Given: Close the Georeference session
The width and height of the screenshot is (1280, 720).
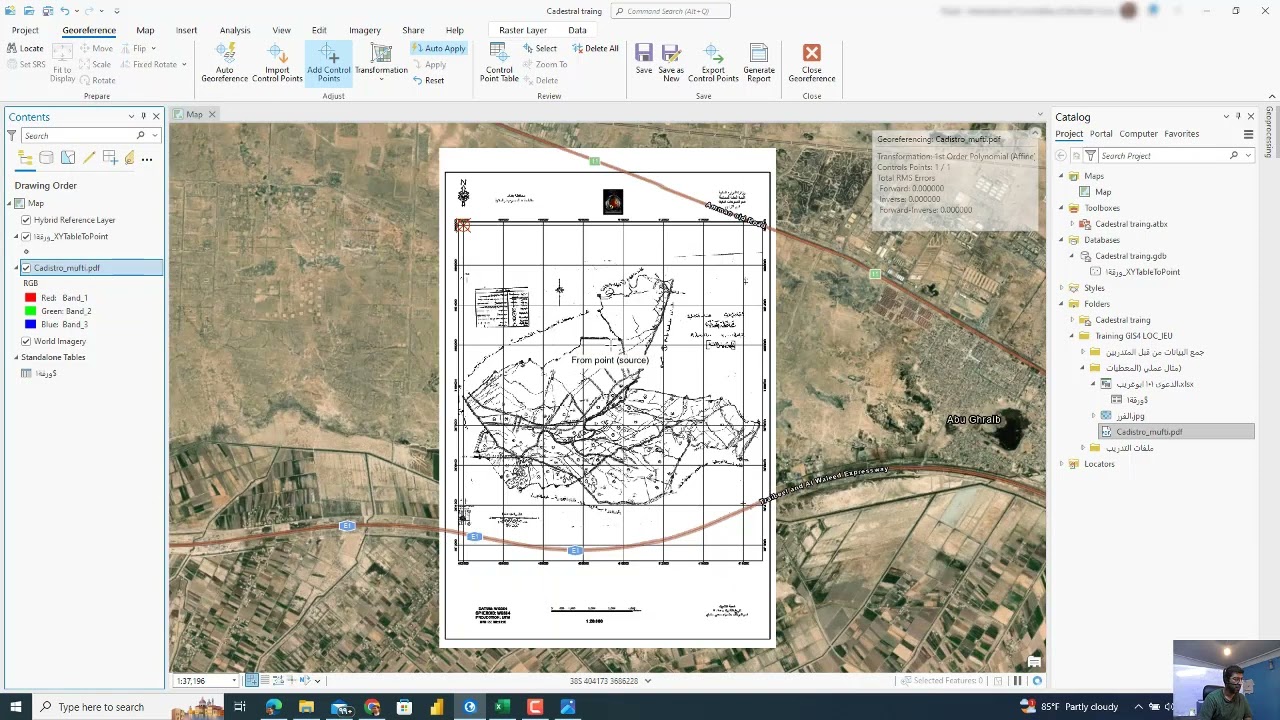Looking at the screenshot, I should [811, 63].
